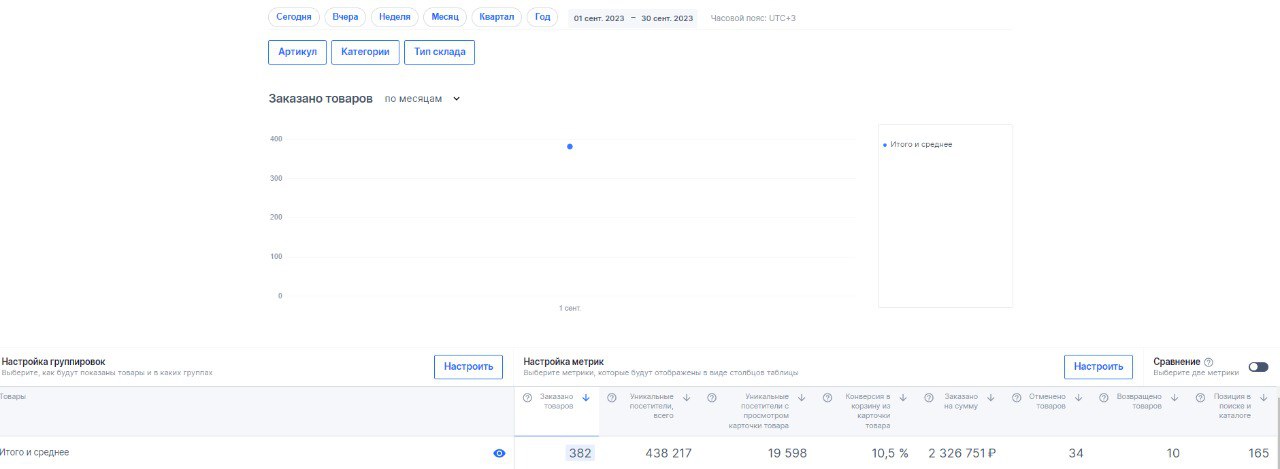Click the blue data point on chart
The height and width of the screenshot is (469, 1280).
pyautogui.click(x=570, y=146)
